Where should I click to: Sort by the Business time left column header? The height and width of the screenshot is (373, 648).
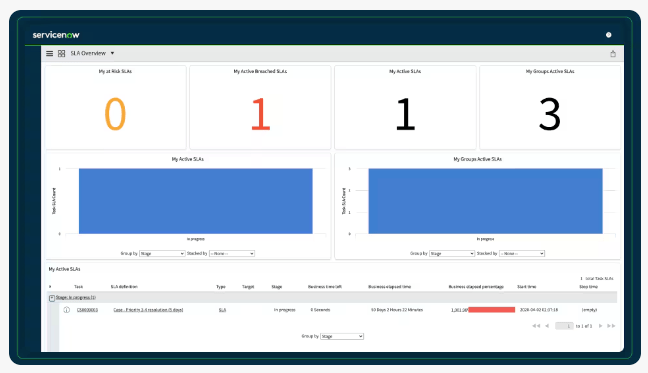click(x=325, y=287)
